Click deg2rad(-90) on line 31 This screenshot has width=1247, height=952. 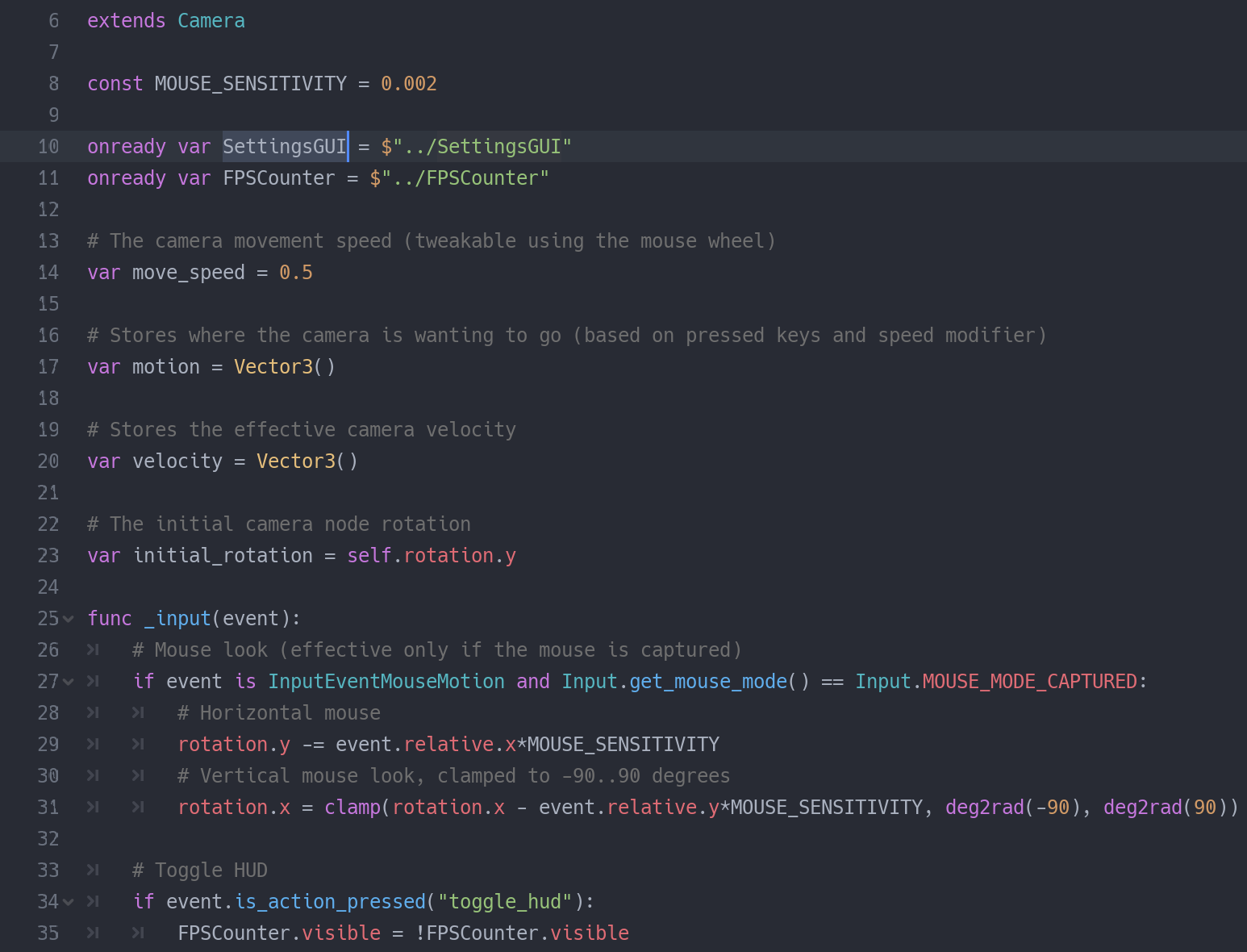coord(1013,808)
